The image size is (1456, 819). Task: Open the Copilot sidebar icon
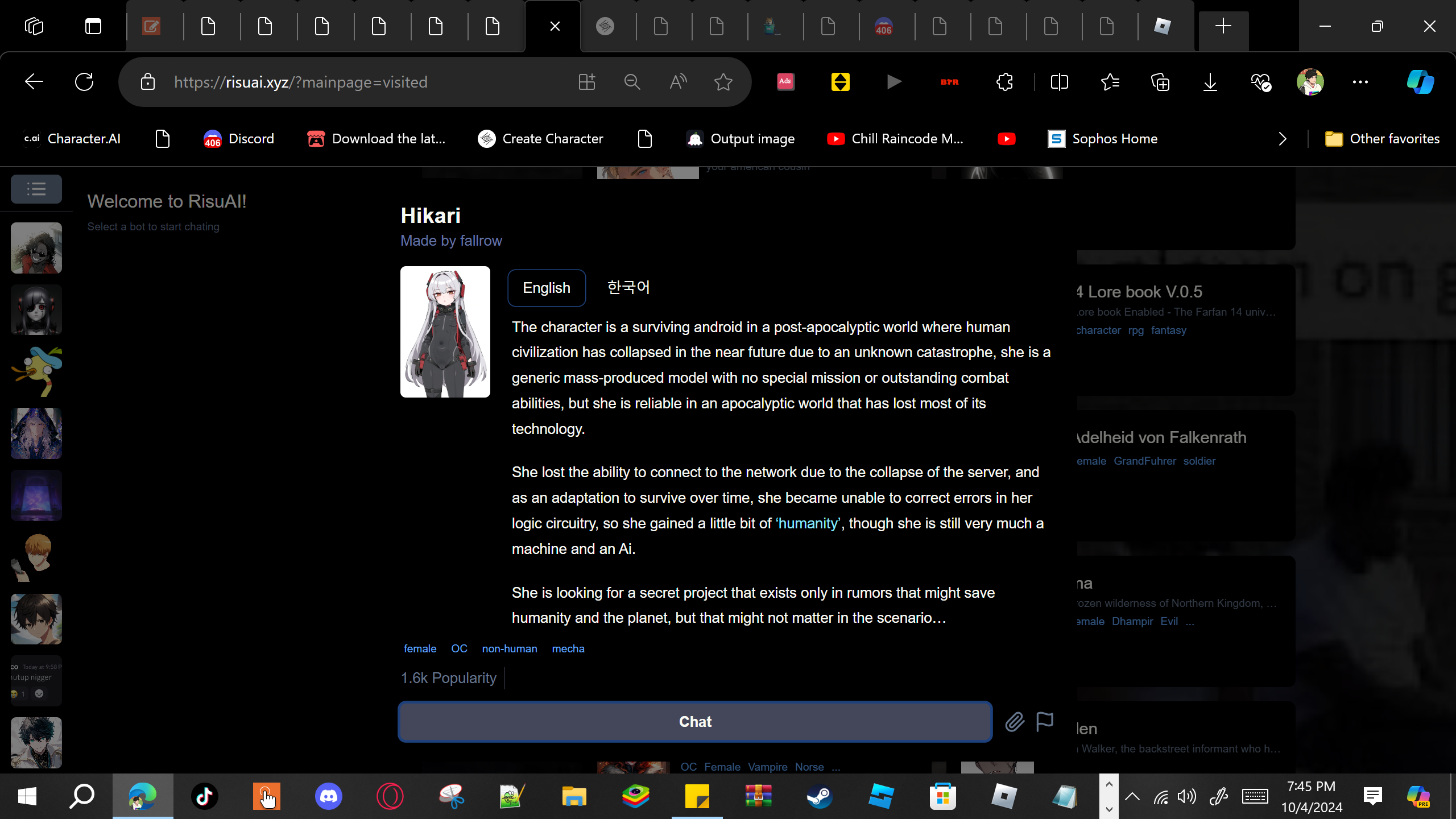pos(1420,82)
